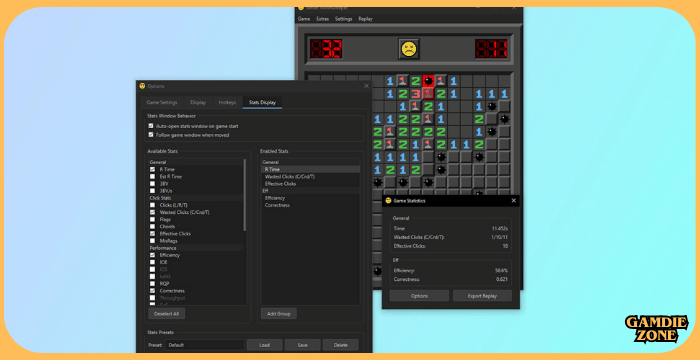Viewport: 700px width, 360px height.
Task: Click the 58.6% efficiency value
Action: tap(501, 271)
